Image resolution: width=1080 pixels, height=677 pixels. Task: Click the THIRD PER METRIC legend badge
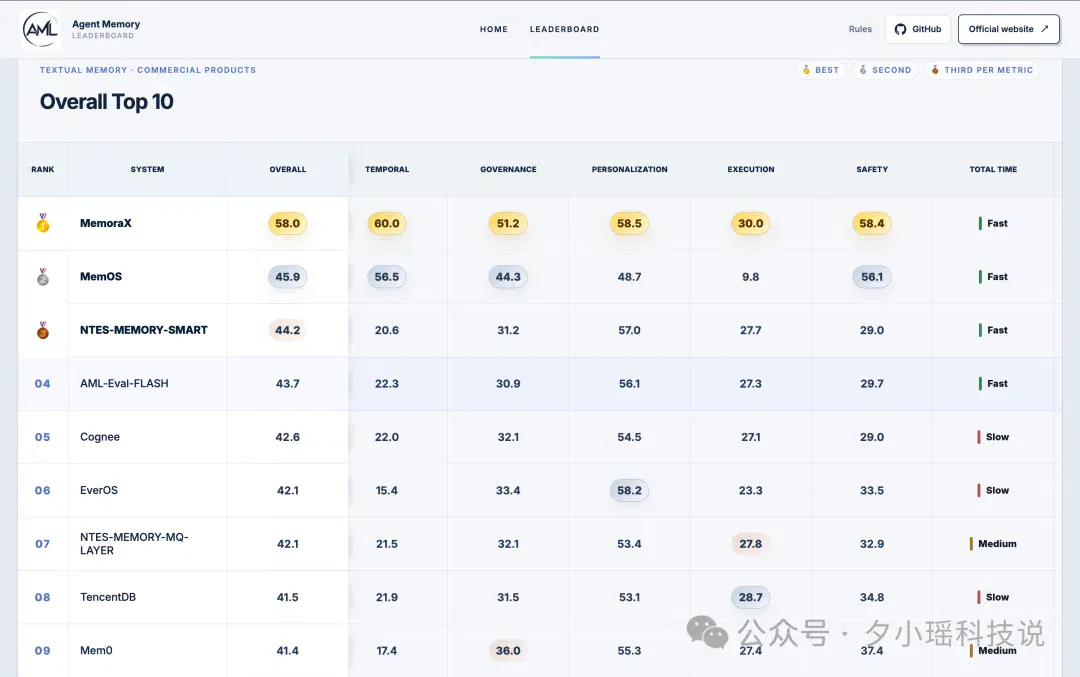coord(982,70)
